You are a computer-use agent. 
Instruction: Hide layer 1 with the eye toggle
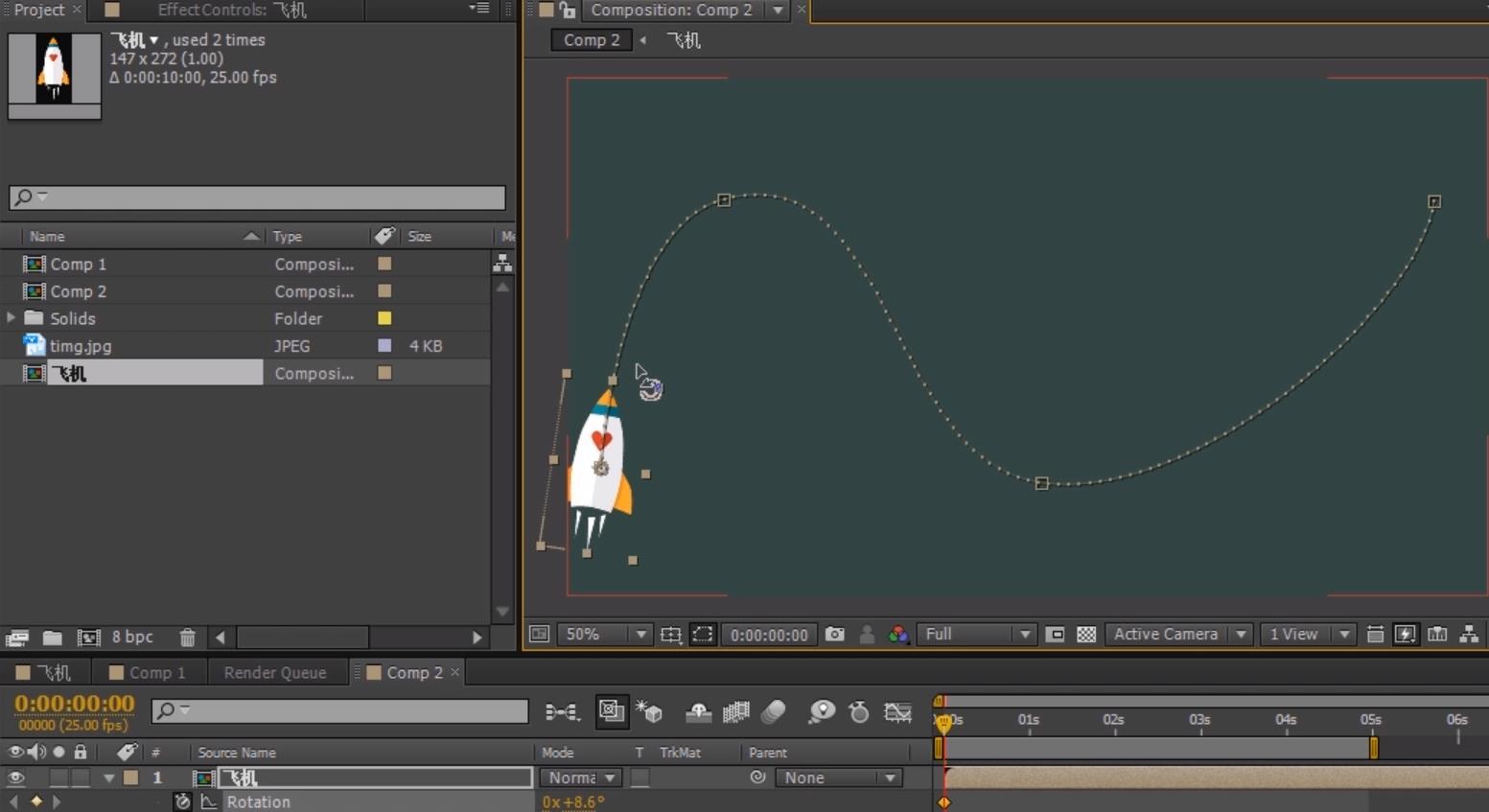15,777
